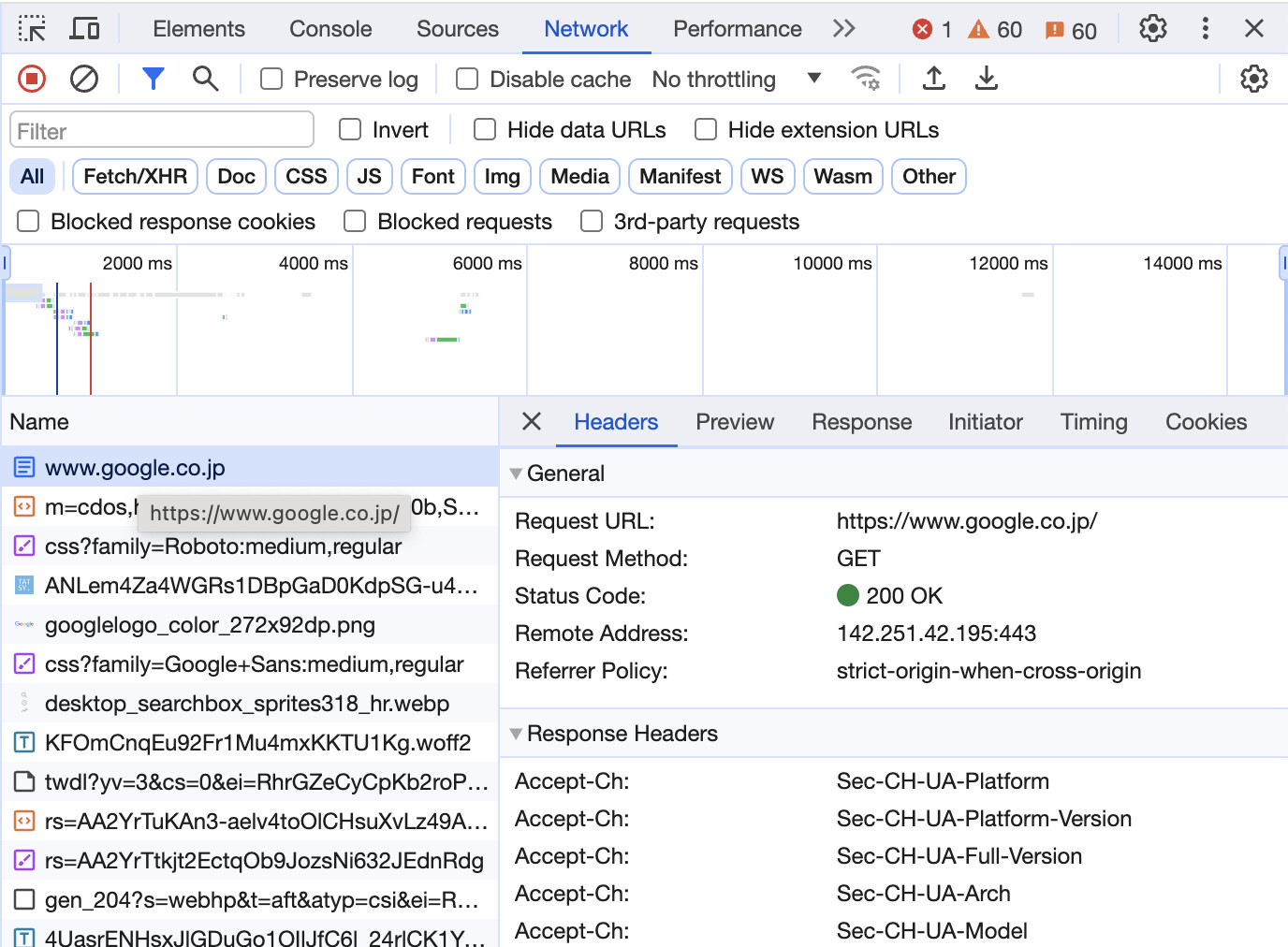1288x947 pixels.
Task: Open the warnings count triangle
Action: 995,30
